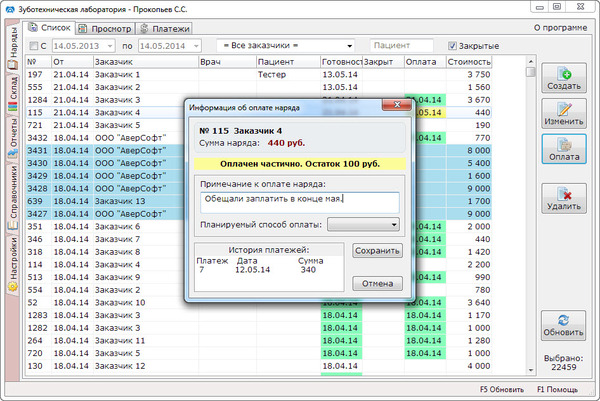Viewport: 600px width, 401px height.
Task: Select row 720 Заказчик 5
Action: [x=259, y=353]
